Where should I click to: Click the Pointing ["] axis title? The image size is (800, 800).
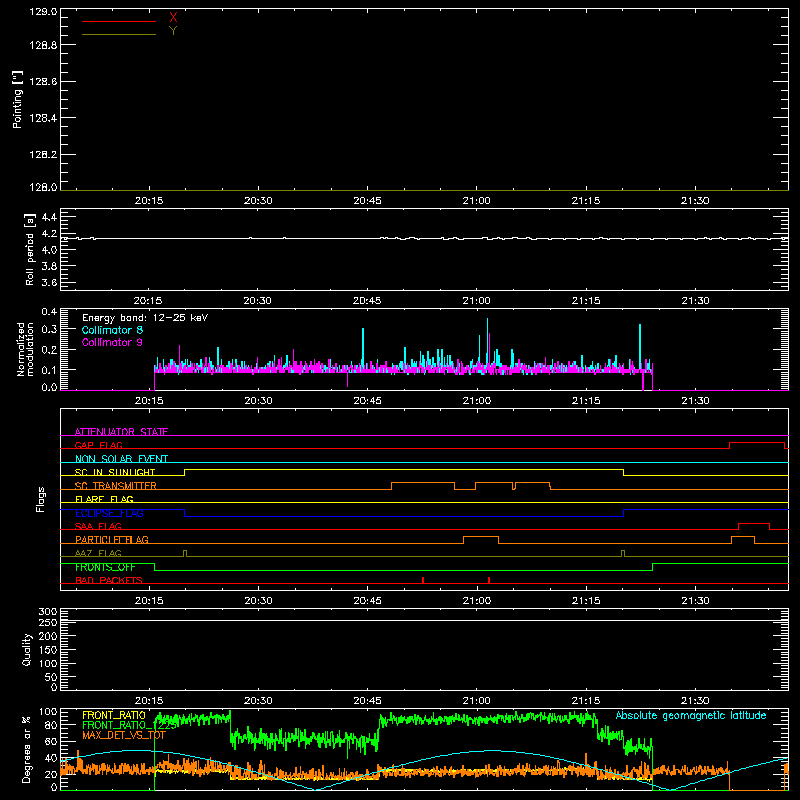coord(17,99)
